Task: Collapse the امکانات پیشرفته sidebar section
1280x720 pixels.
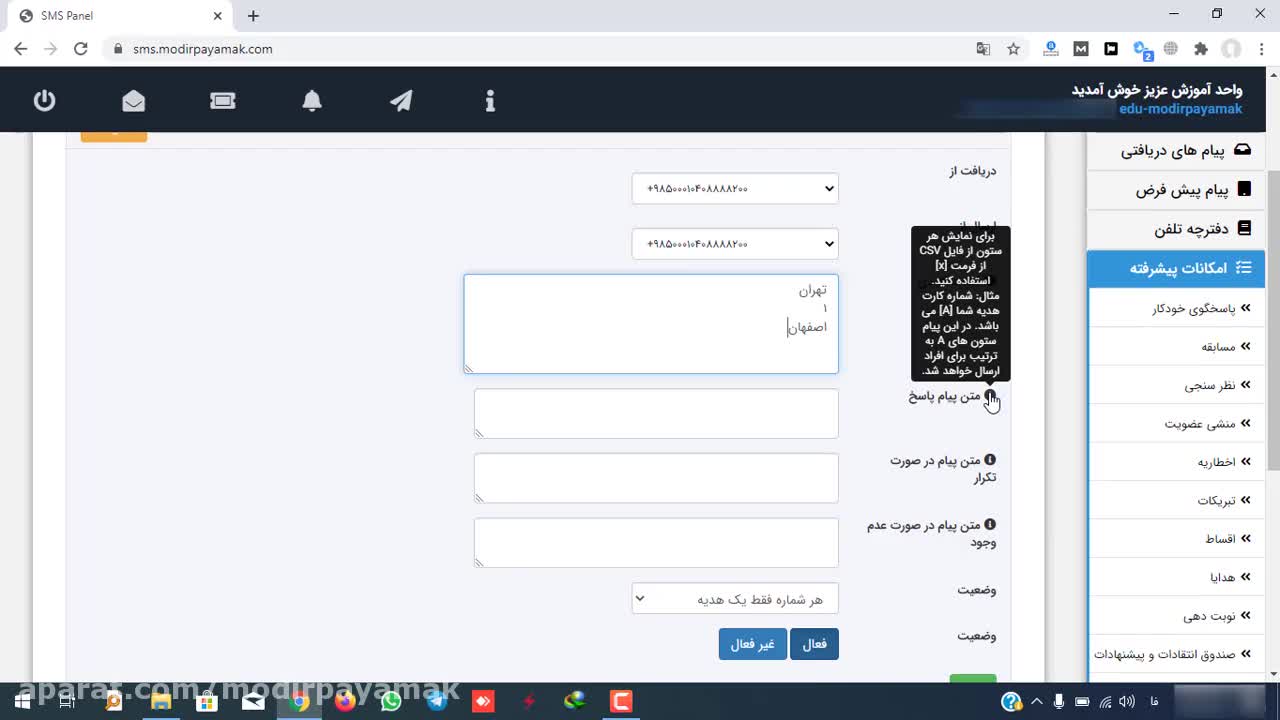Action: [1176, 268]
